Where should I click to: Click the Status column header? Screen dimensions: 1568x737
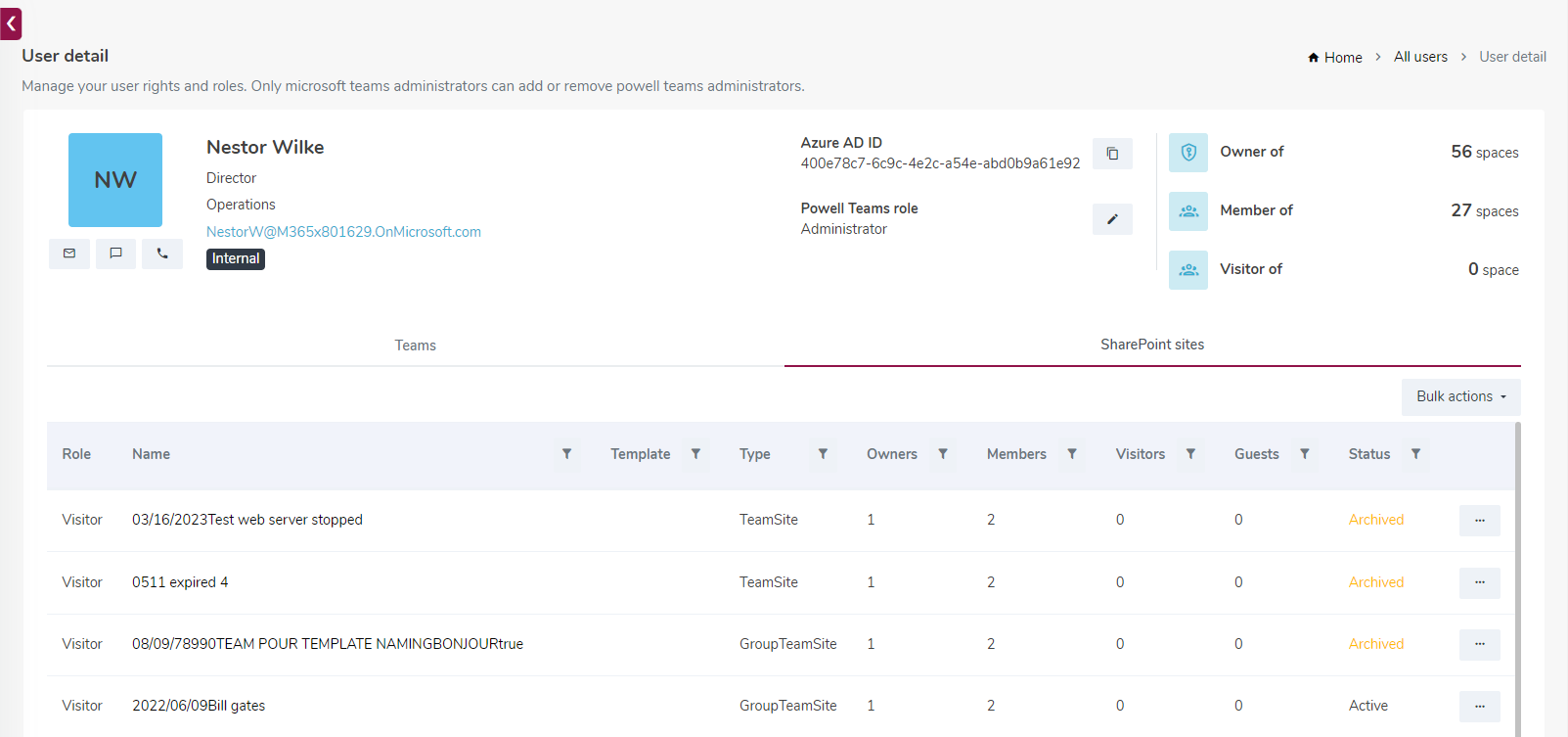pyautogui.click(x=1369, y=454)
